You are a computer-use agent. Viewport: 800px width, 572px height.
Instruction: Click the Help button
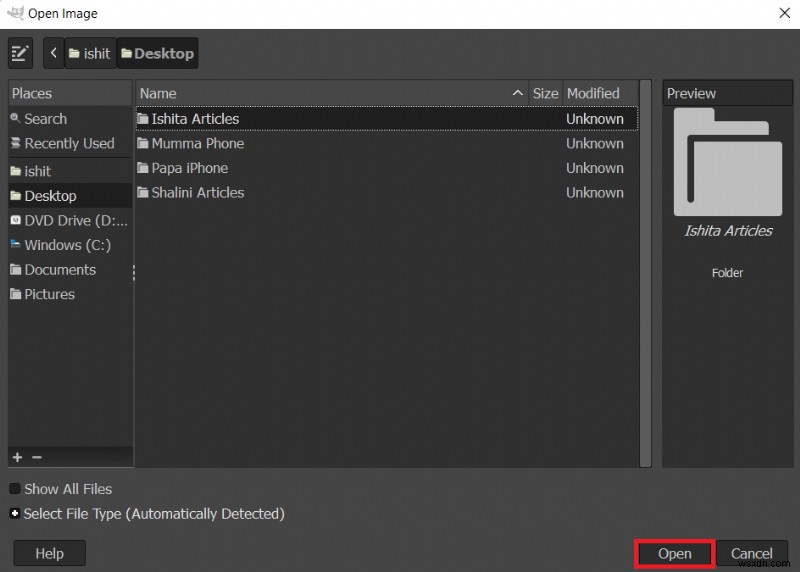click(49, 553)
